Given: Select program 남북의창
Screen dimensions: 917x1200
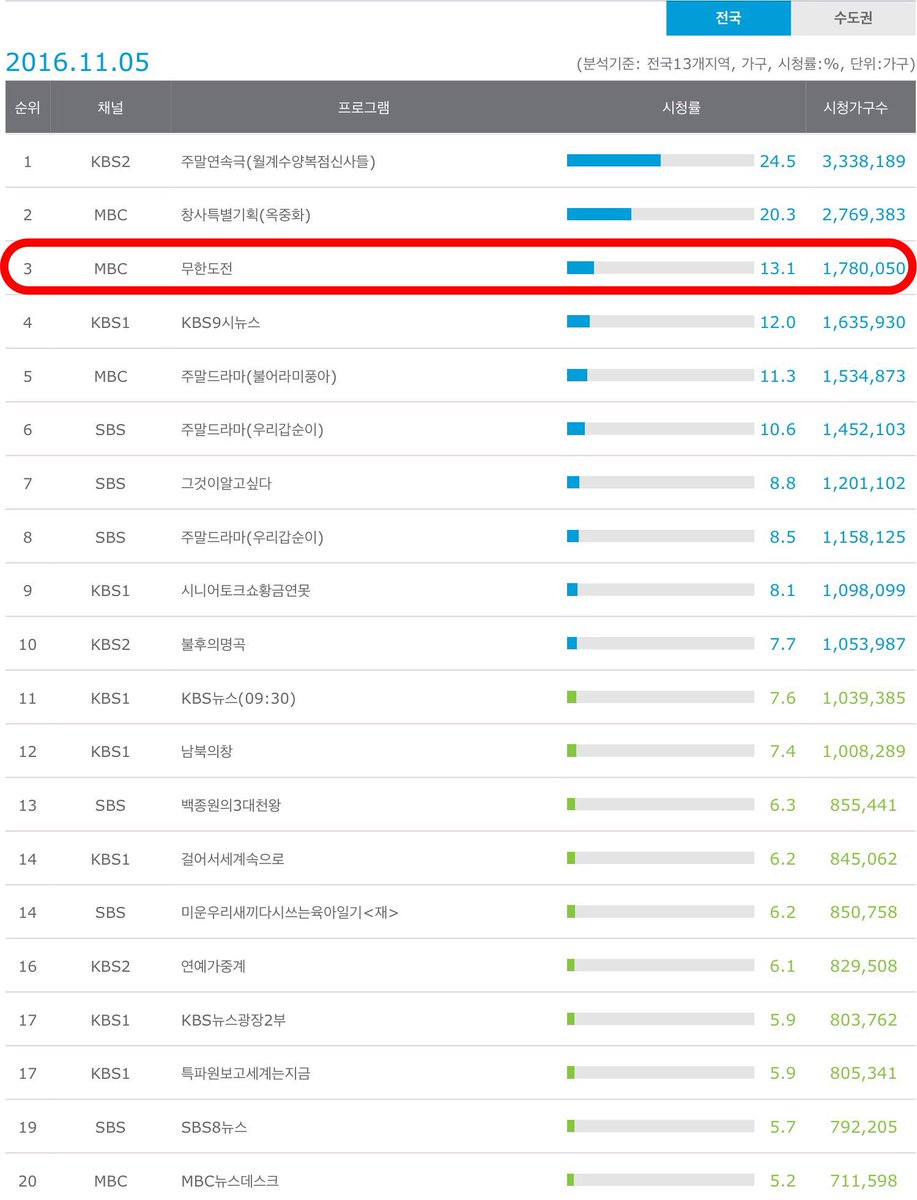Looking at the screenshot, I should click(x=206, y=752).
